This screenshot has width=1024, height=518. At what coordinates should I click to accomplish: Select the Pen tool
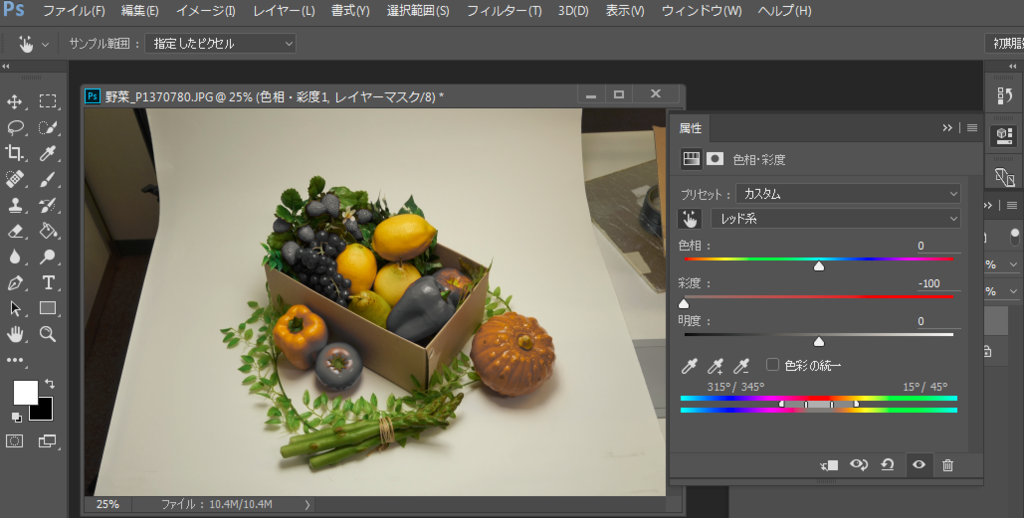pyautogui.click(x=14, y=283)
